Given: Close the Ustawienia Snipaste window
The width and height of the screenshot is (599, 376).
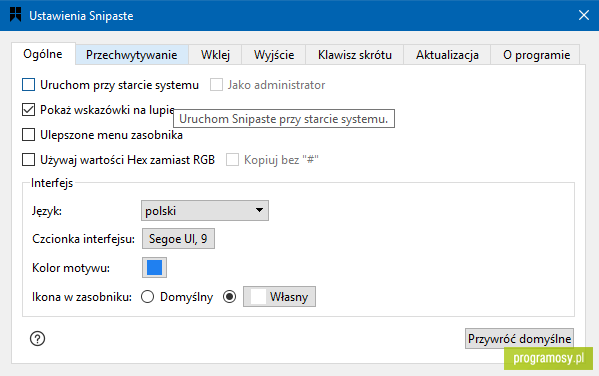Looking at the screenshot, I should pyautogui.click(x=583, y=15).
